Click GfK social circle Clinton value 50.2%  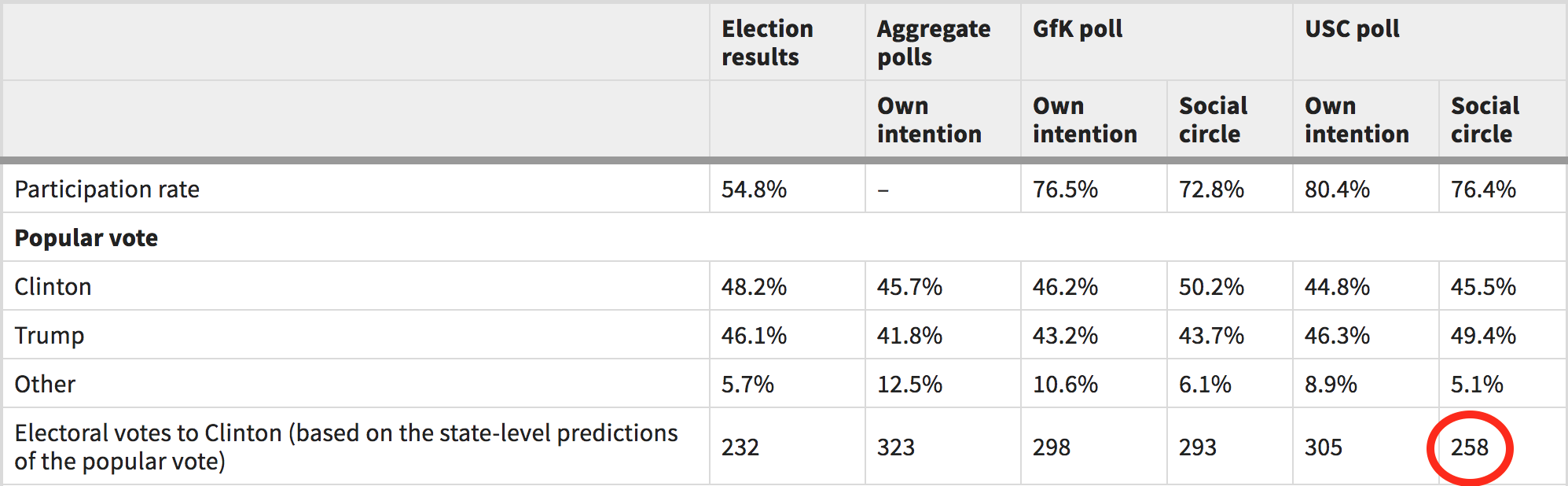(x=1211, y=287)
